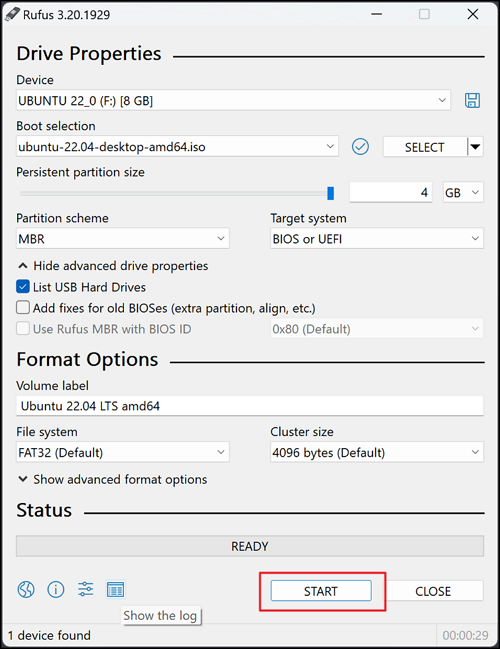
Task: Expand Show advanced format options
Action: point(112,479)
